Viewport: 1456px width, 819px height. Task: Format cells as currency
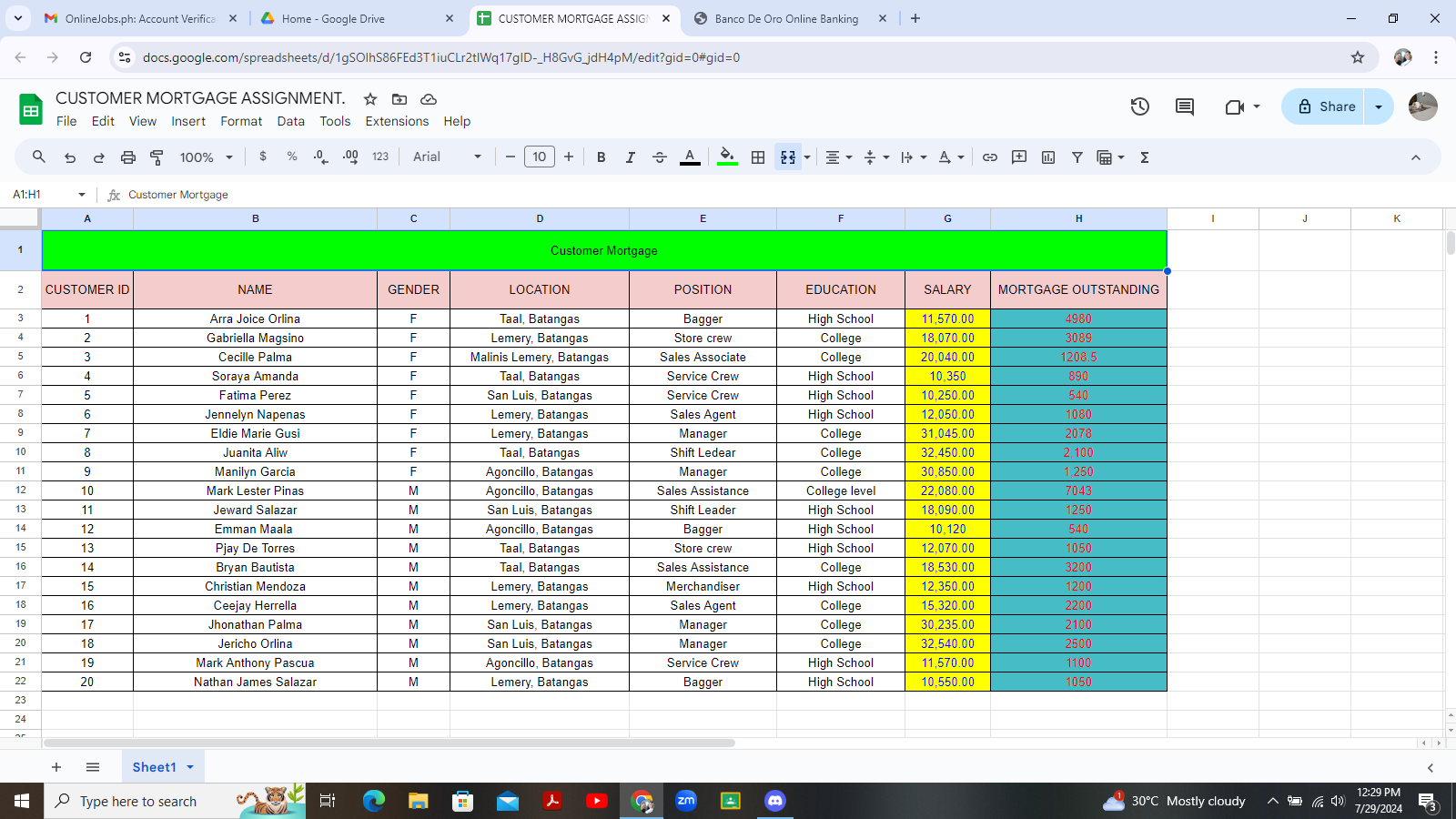point(263,157)
